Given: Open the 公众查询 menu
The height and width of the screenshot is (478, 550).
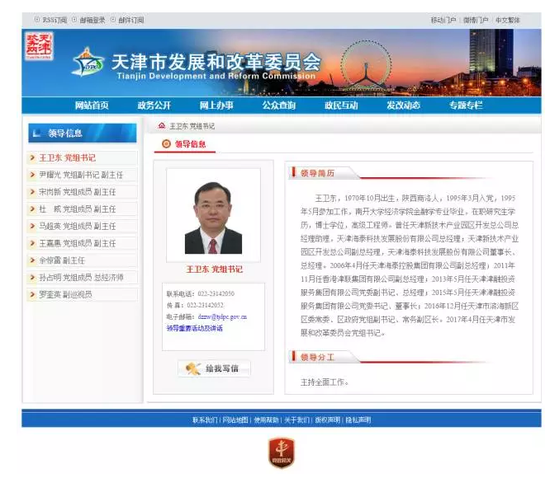Looking at the screenshot, I should click(x=279, y=105).
